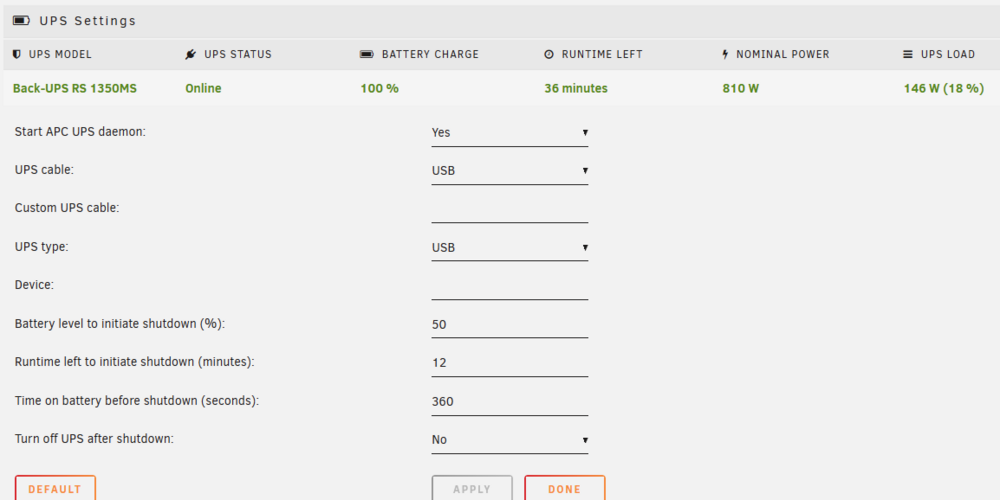Click the UPS Settings heading text
The width and height of the screenshot is (1000, 500).
88,21
